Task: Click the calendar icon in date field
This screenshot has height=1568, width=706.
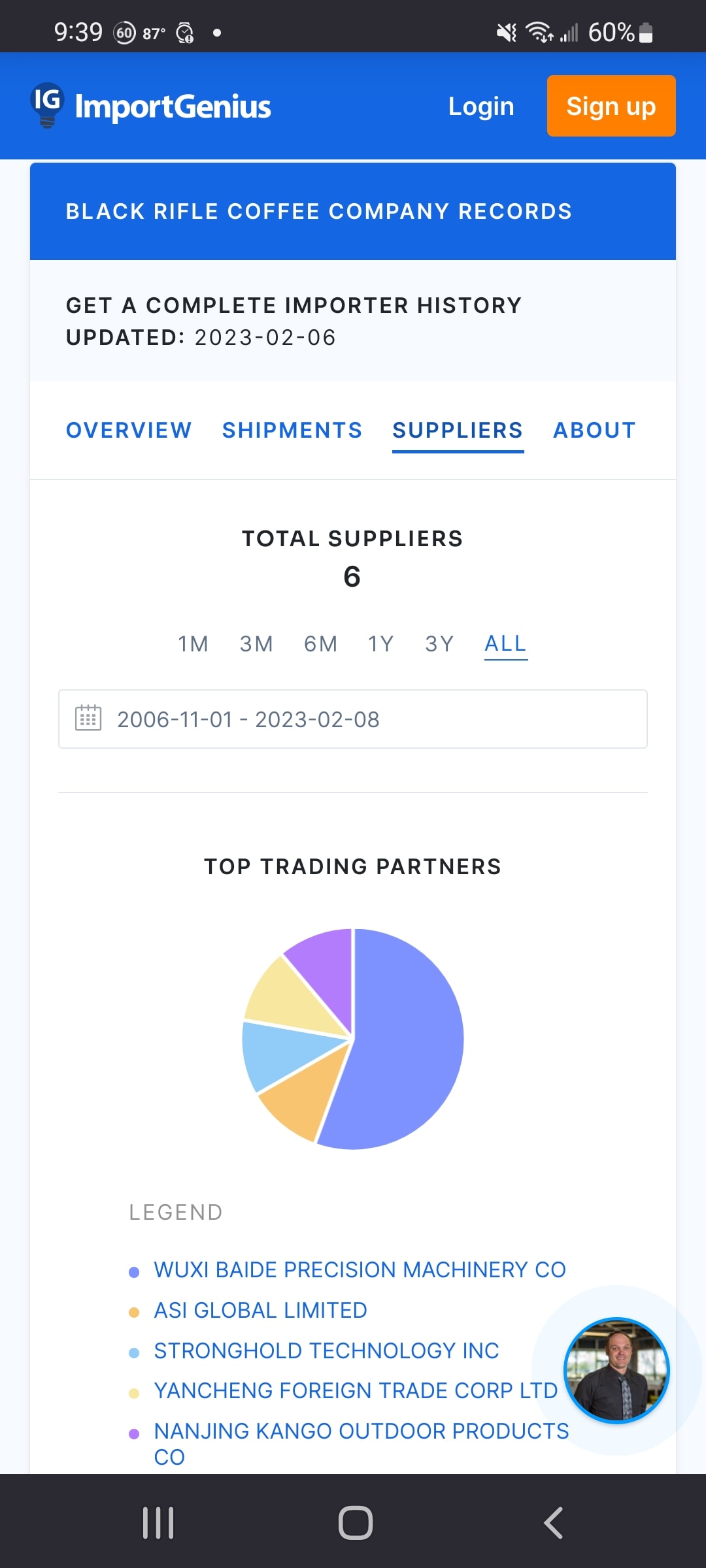Action: coord(88,718)
